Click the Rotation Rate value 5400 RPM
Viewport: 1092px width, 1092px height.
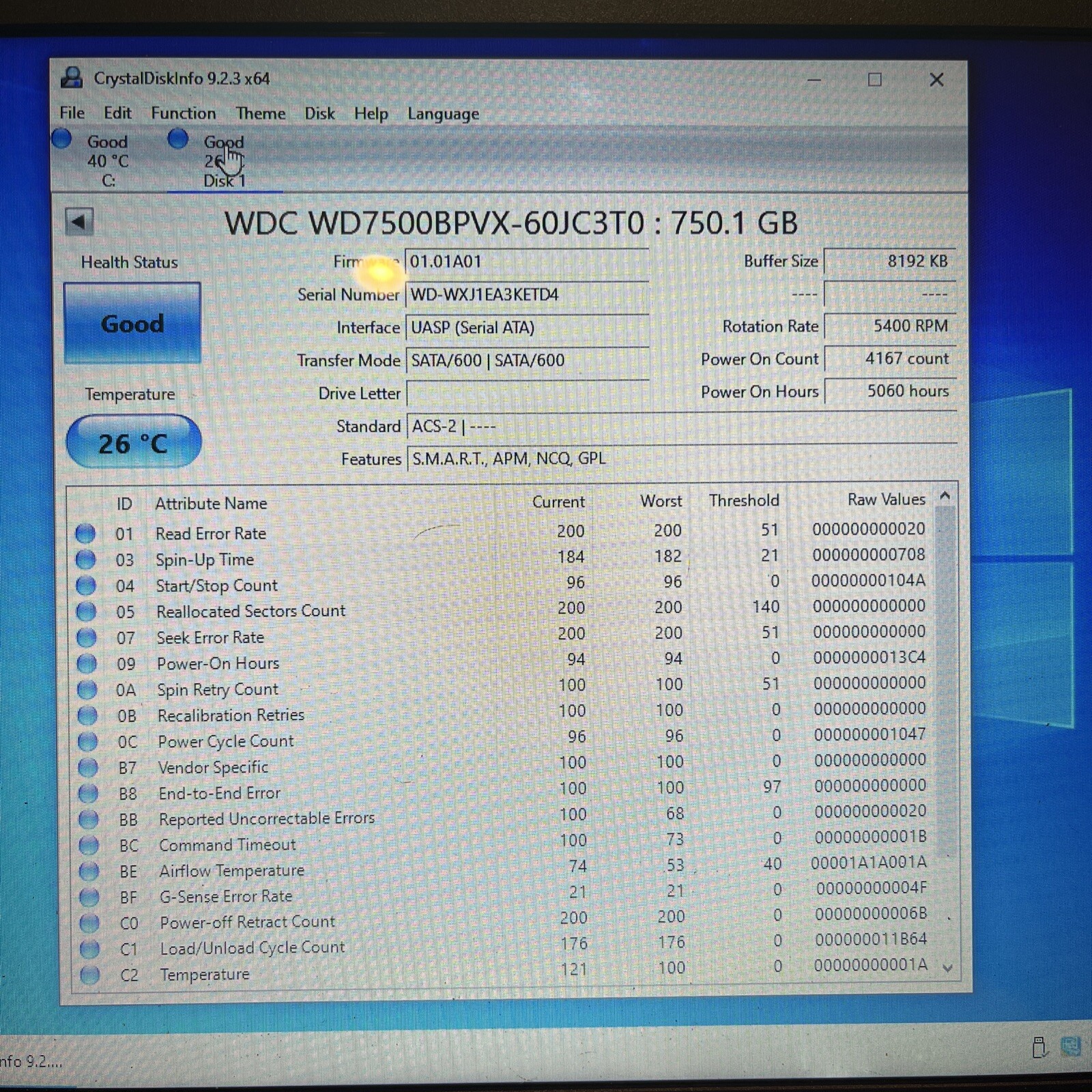pos(889,326)
